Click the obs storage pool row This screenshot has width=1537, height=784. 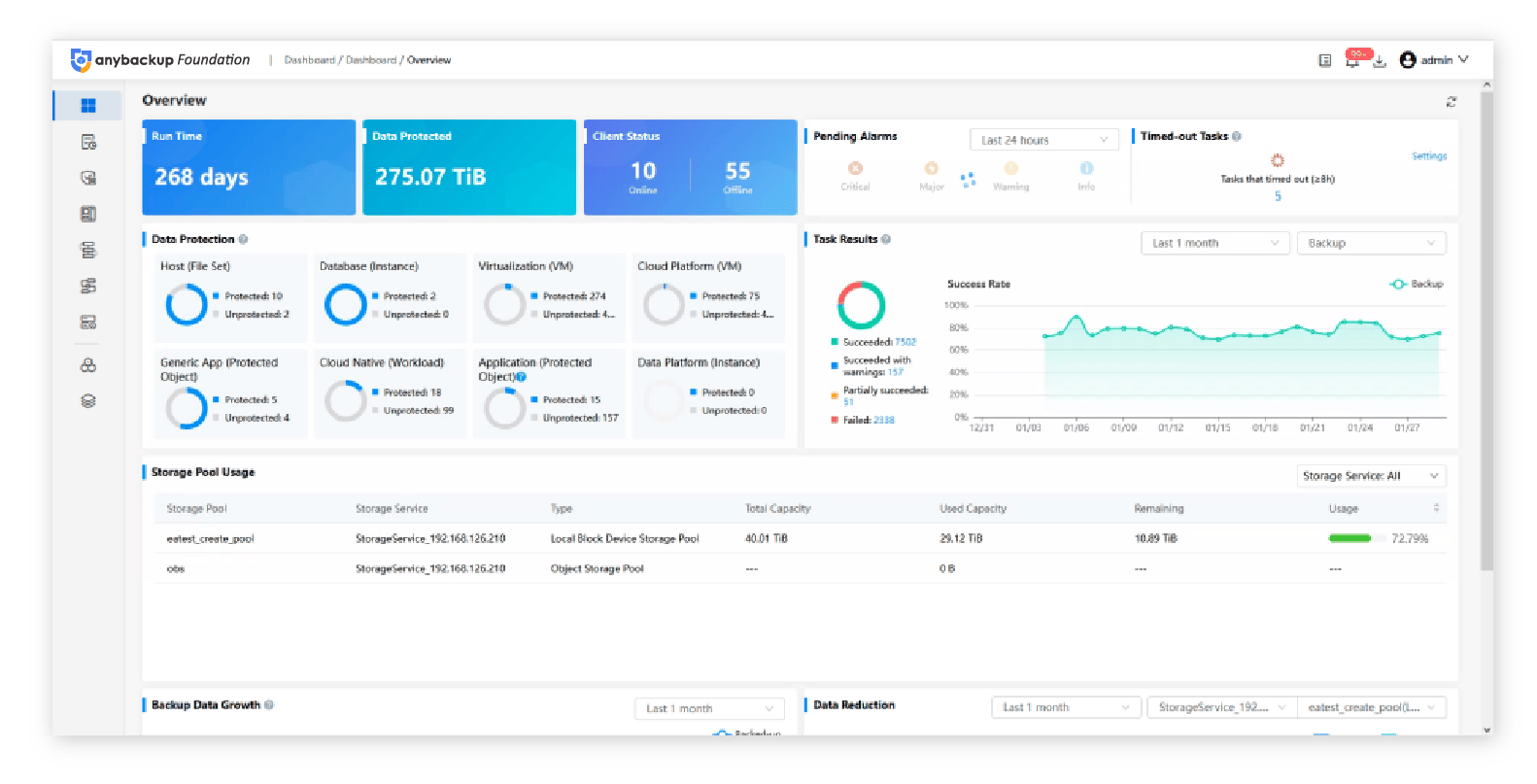pyautogui.click(x=800, y=568)
